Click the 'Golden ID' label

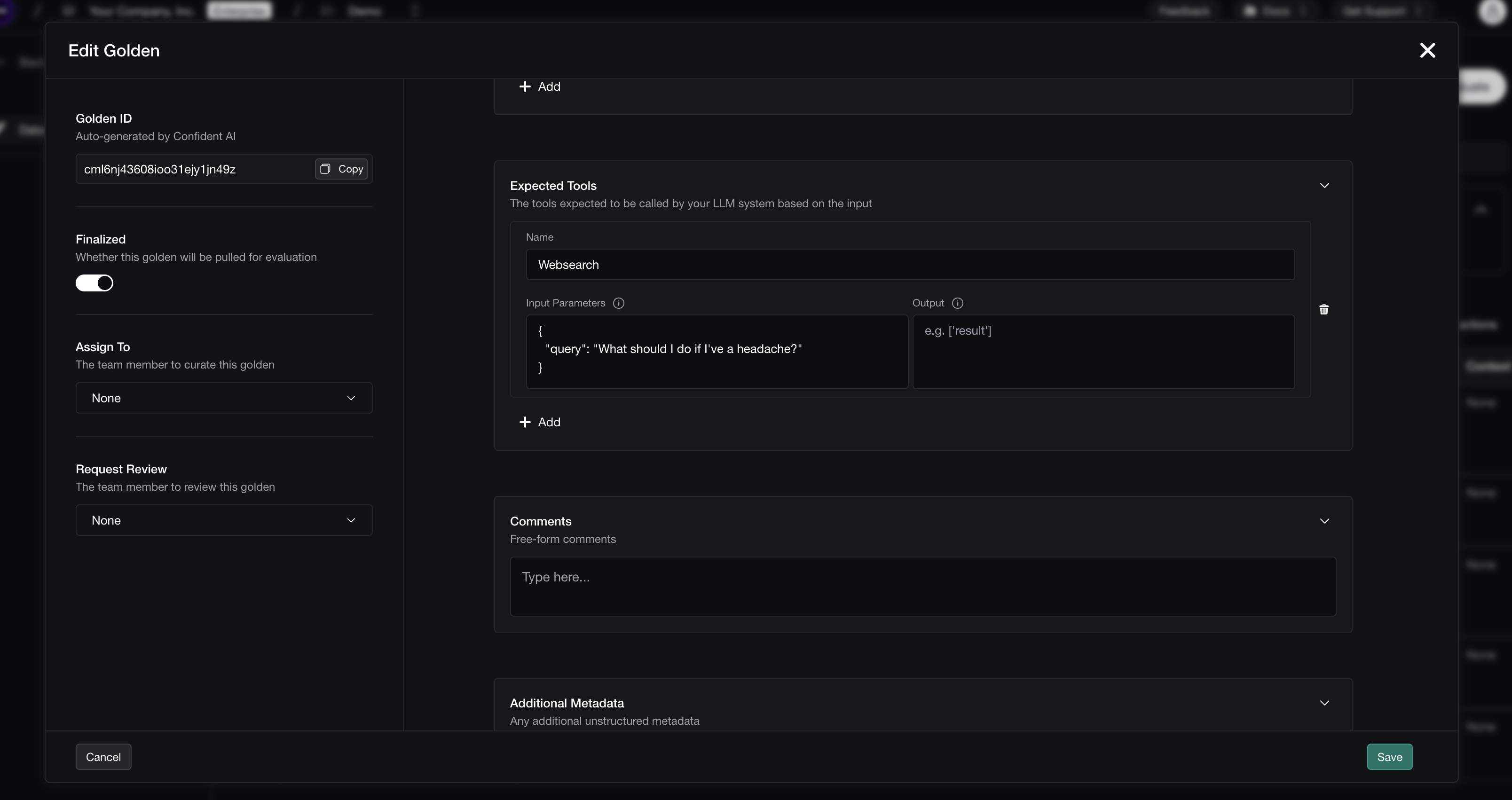(103, 118)
